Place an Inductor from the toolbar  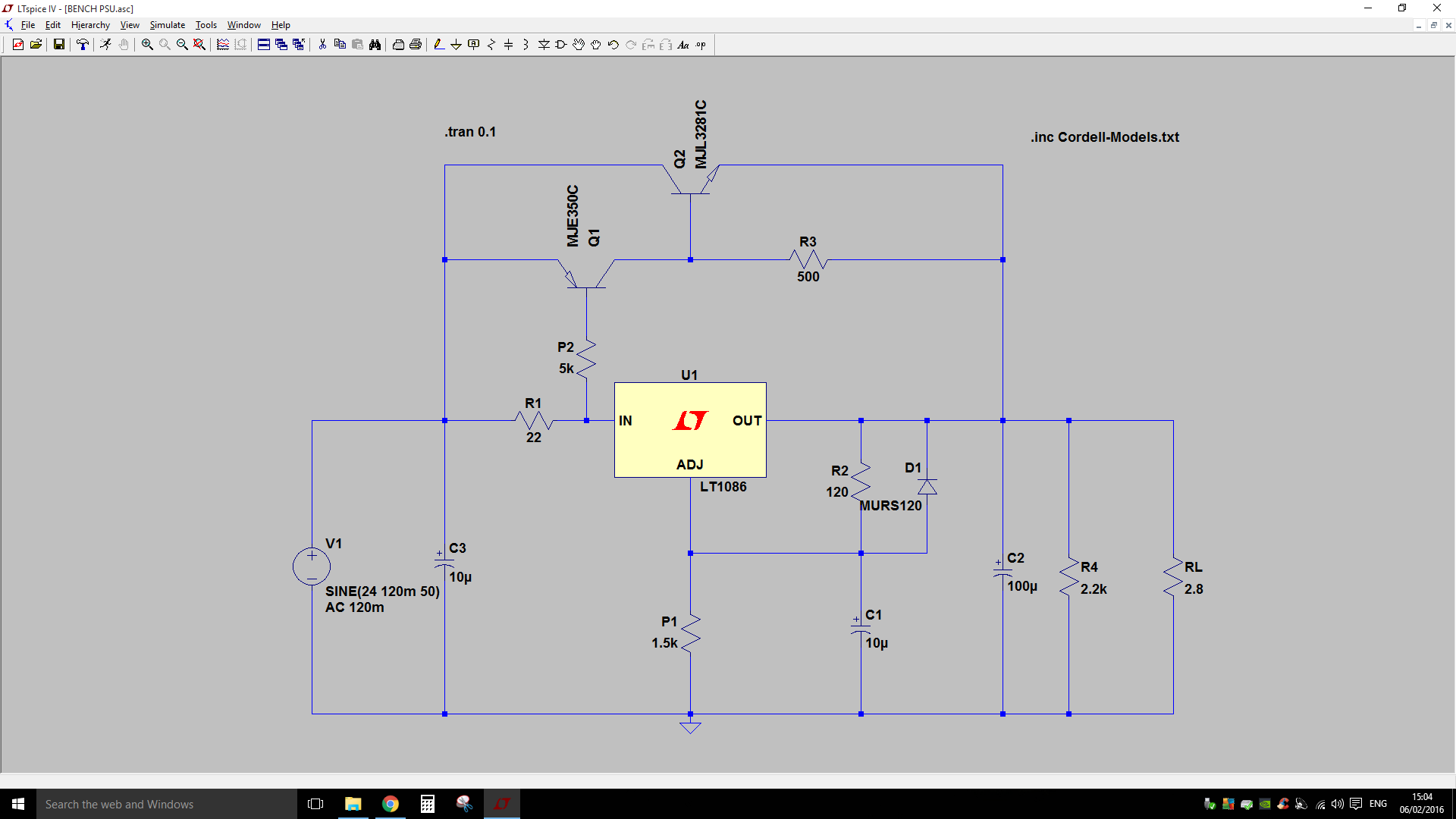[526, 45]
